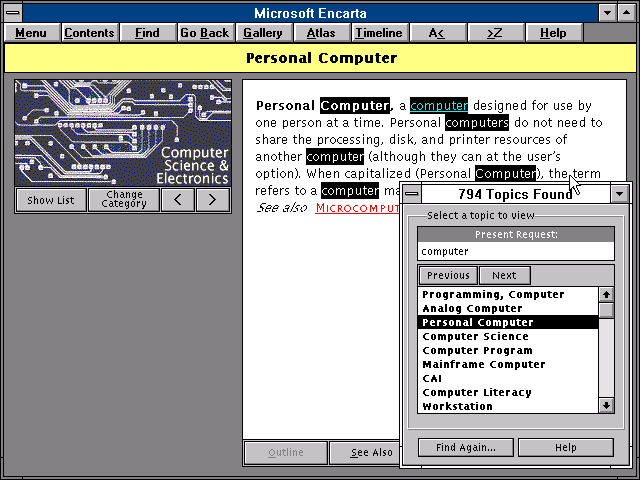Follow the cyan computer hyperlink

pyautogui.click(x=439, y=106)
